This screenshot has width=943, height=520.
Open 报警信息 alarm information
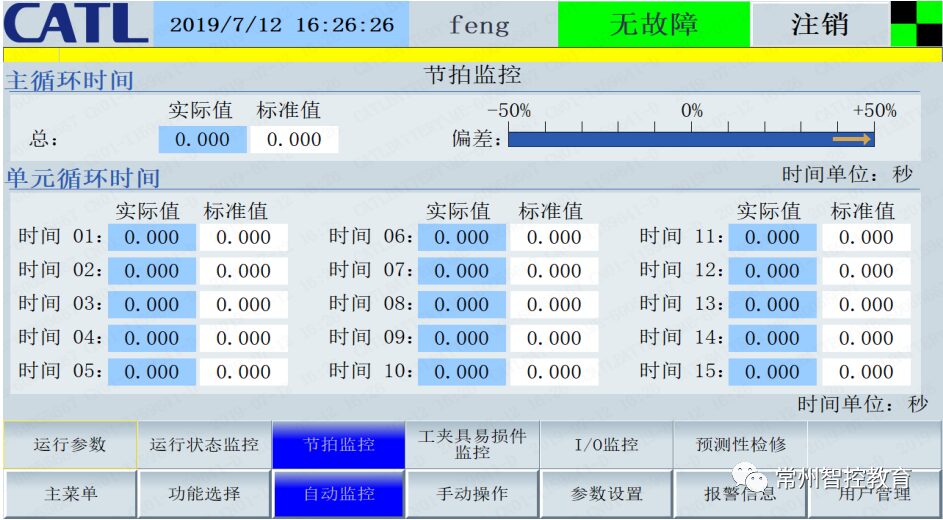coord(740,494)
